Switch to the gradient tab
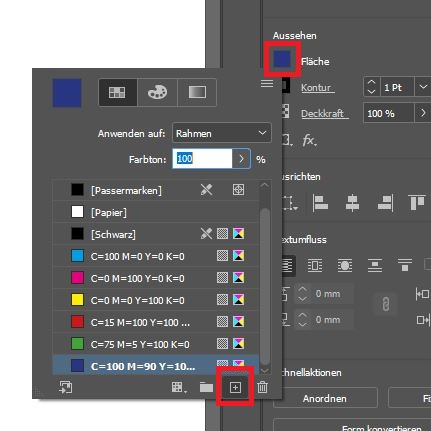This screenshot has height=431, width=431. (197, 92)
